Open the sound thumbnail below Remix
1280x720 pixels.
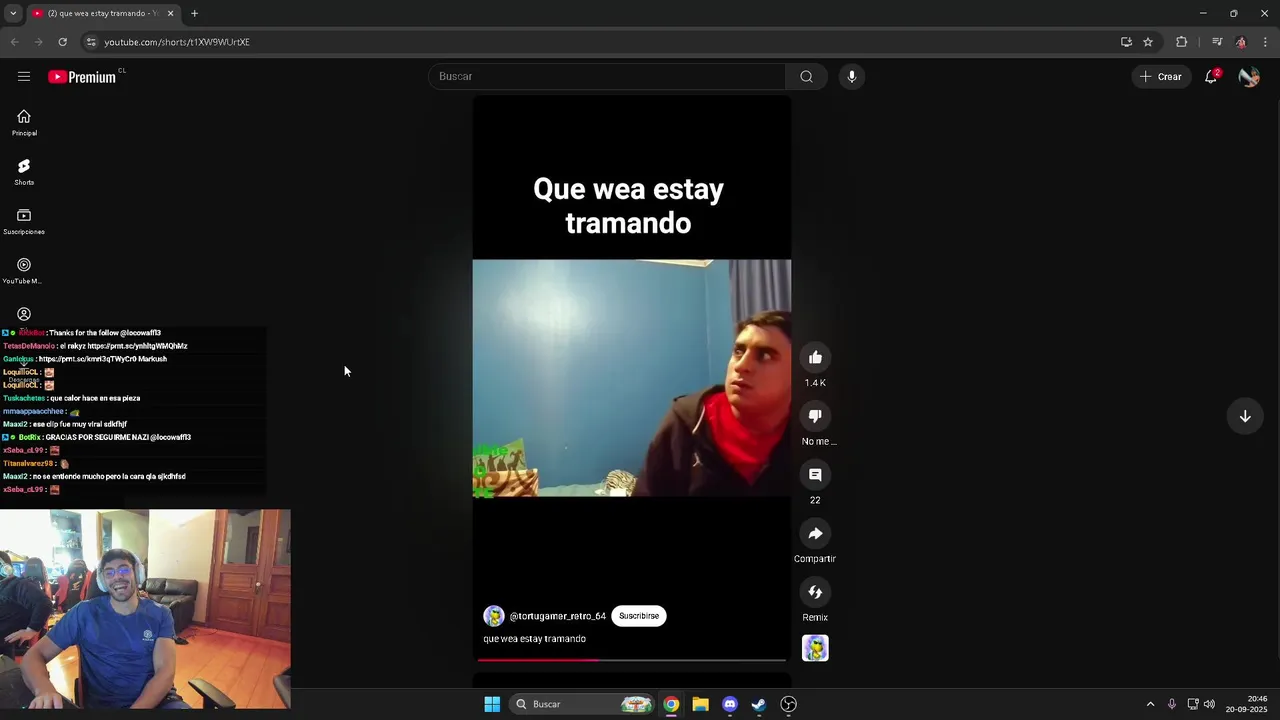pyautogui.click(x=815, y=648)
